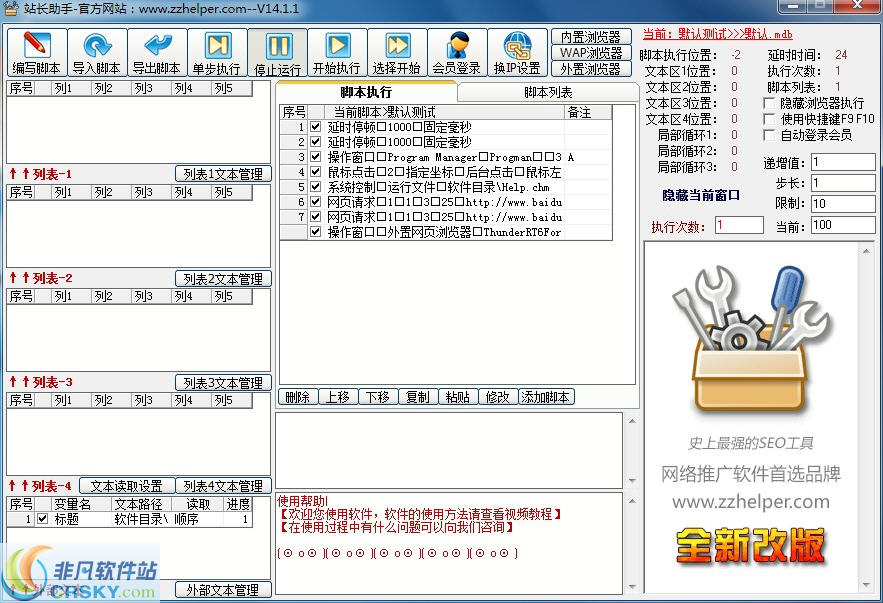Image resolution: width=883 pixels, height=603 pixels.
Task: Focus the 当前 input field
Action: (843, 225)
